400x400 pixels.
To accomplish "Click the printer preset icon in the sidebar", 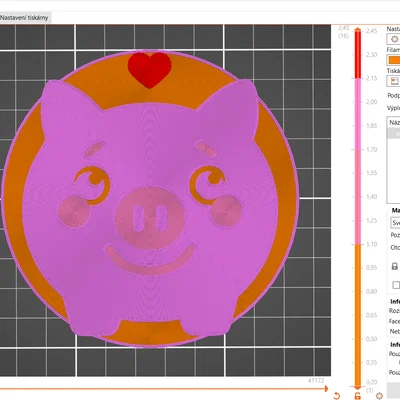I will (394, 81).
